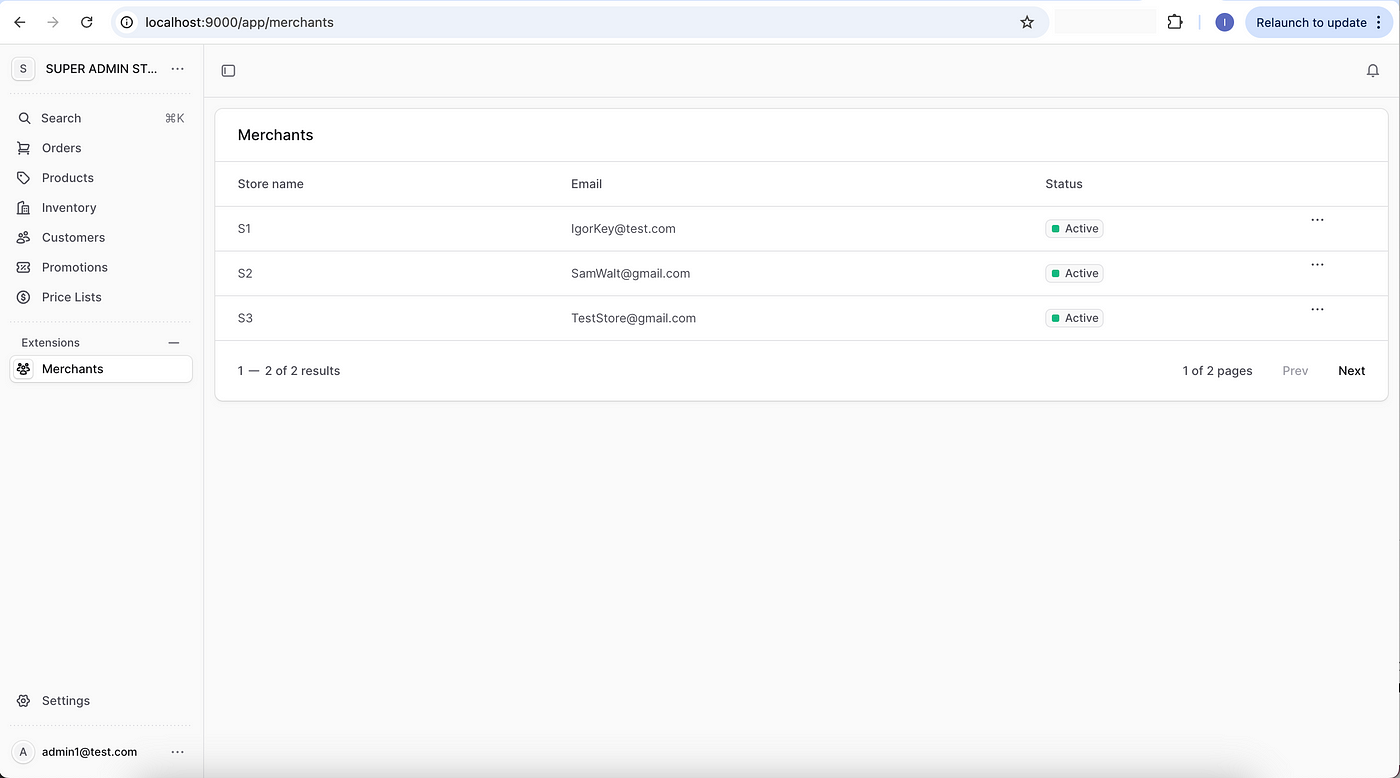Click the Store name column header

pyautogui.click(x=271, y=184)
